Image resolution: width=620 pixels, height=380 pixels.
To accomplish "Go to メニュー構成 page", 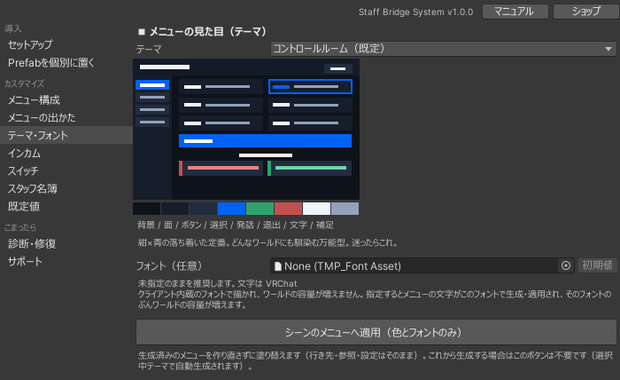I will pos(34,100).
